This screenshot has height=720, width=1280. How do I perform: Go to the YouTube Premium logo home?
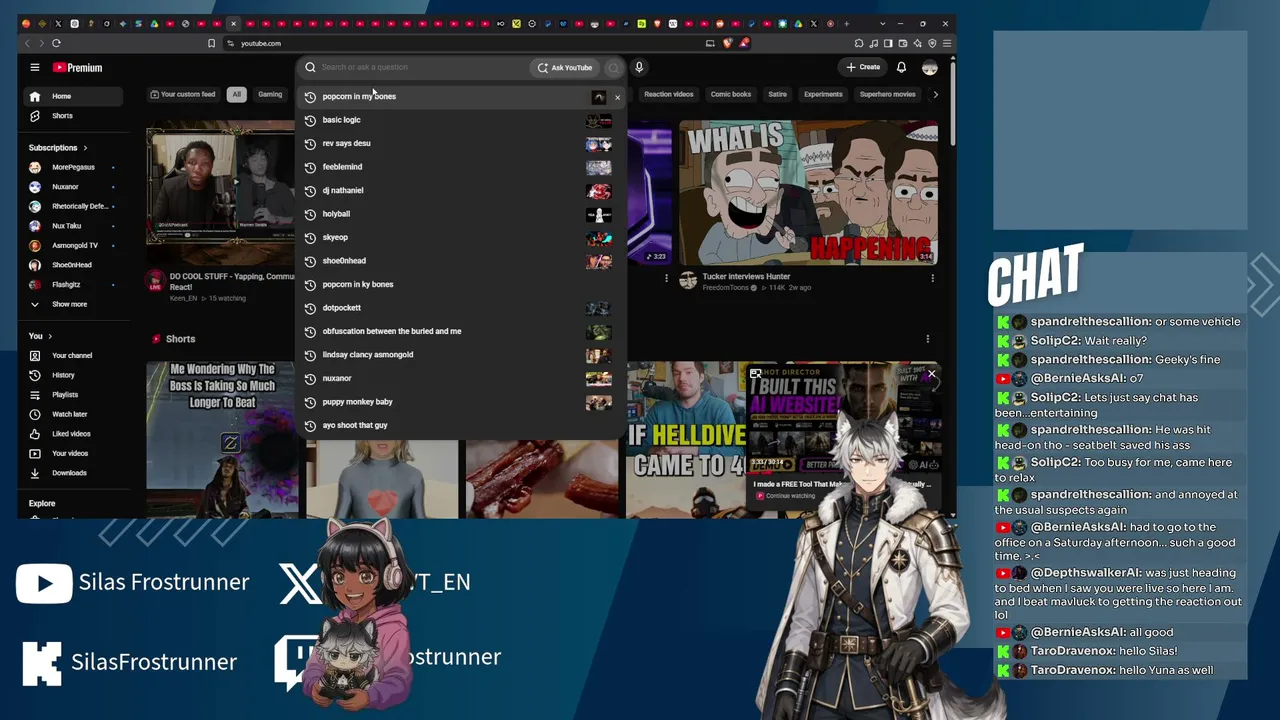pos(77,68)
